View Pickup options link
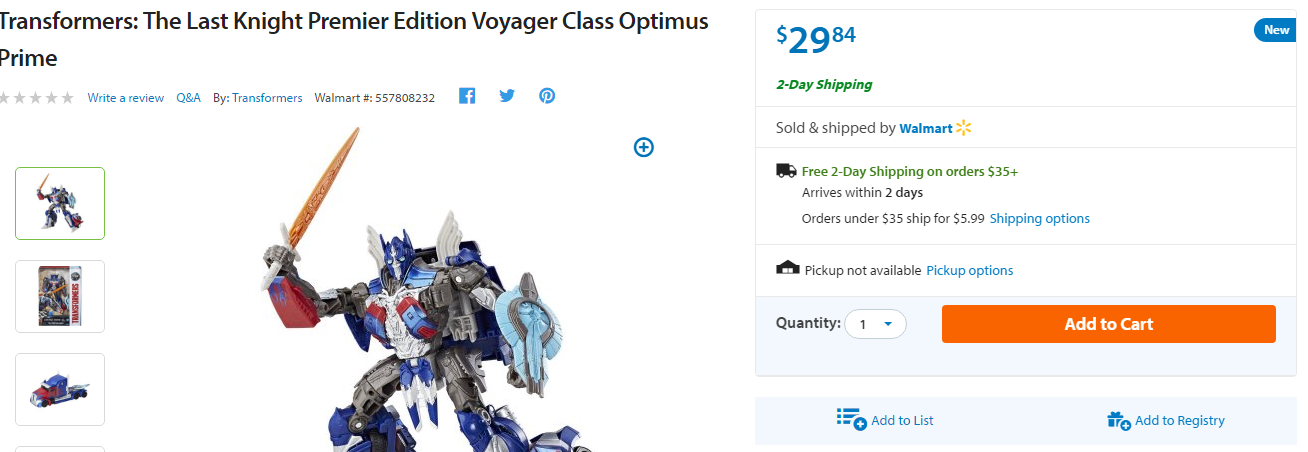This screenshot has width=1308, height=452. [x=969, y=270]
